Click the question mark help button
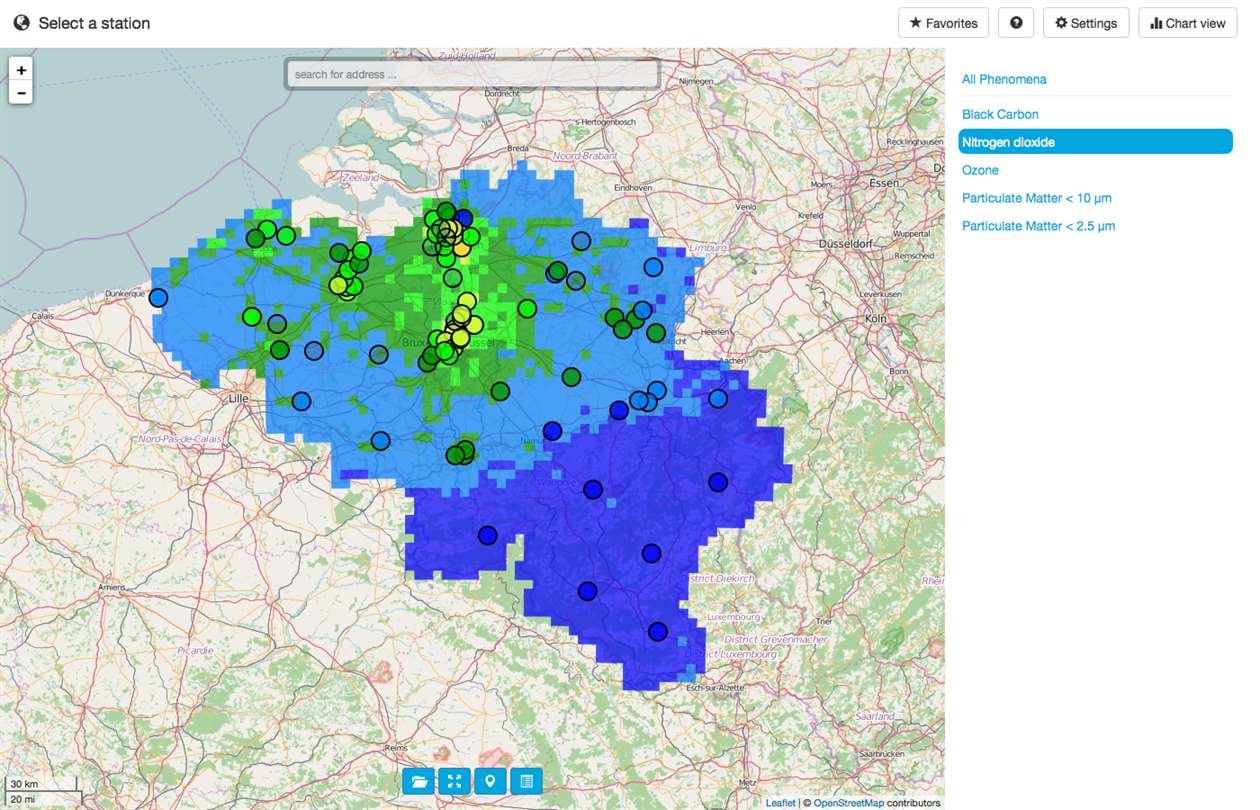Image resolution: width=1260 pixels, height=810 pixels. pos(1016,23)
